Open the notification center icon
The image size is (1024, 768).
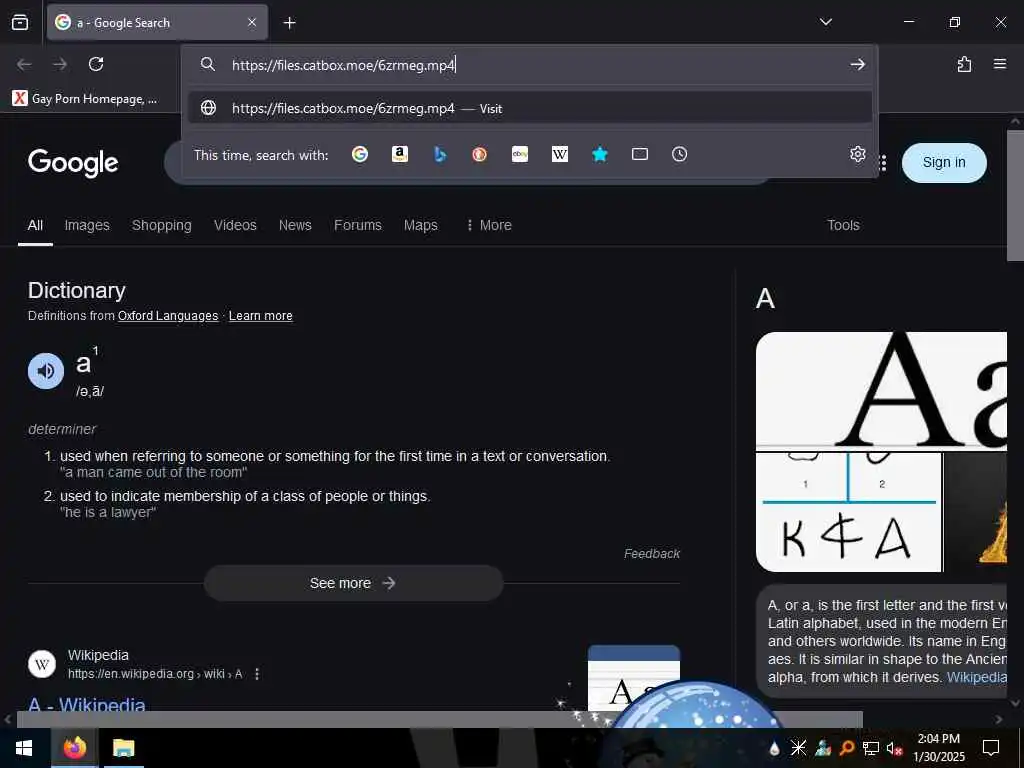point(991,748)
